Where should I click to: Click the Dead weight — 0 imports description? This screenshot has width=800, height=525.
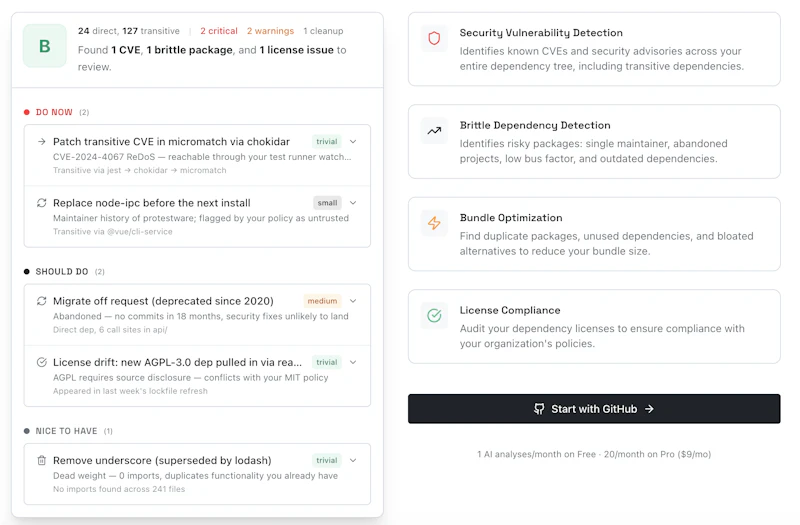[195, 476]
